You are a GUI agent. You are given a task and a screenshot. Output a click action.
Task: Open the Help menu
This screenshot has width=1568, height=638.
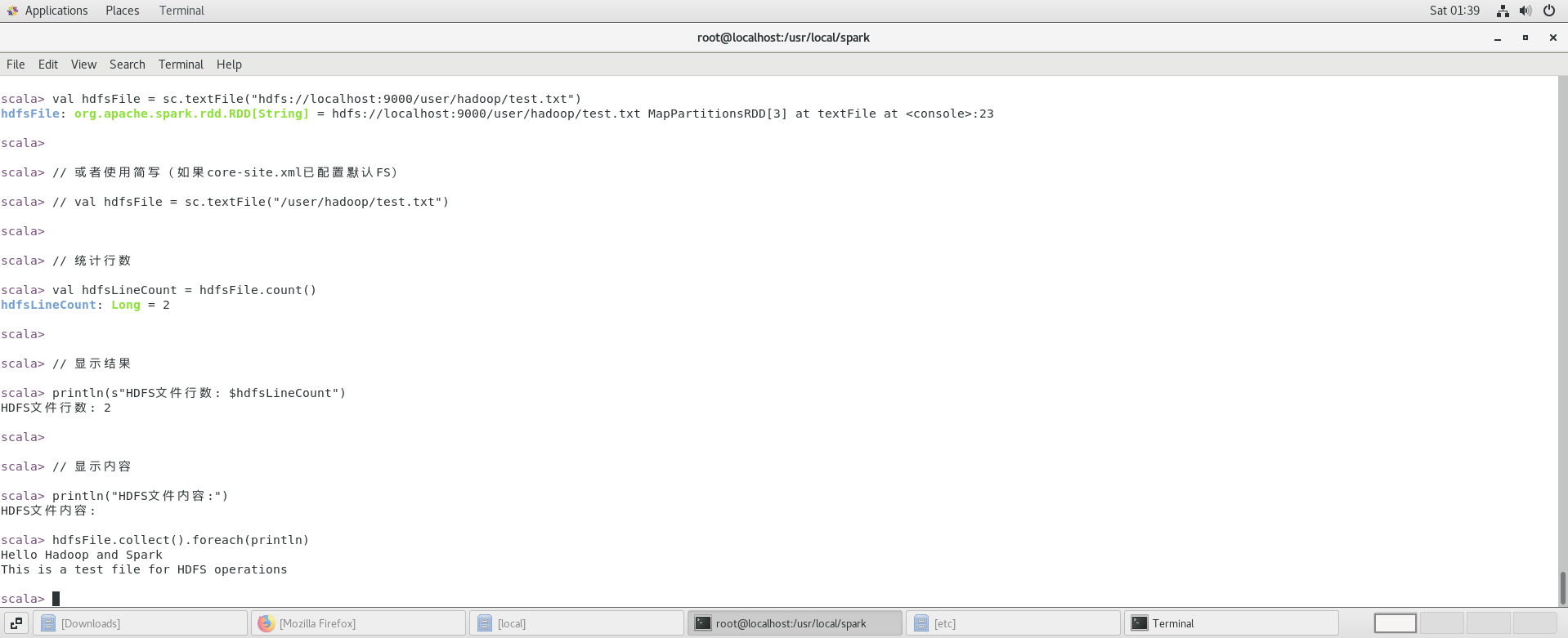(229, 65)
